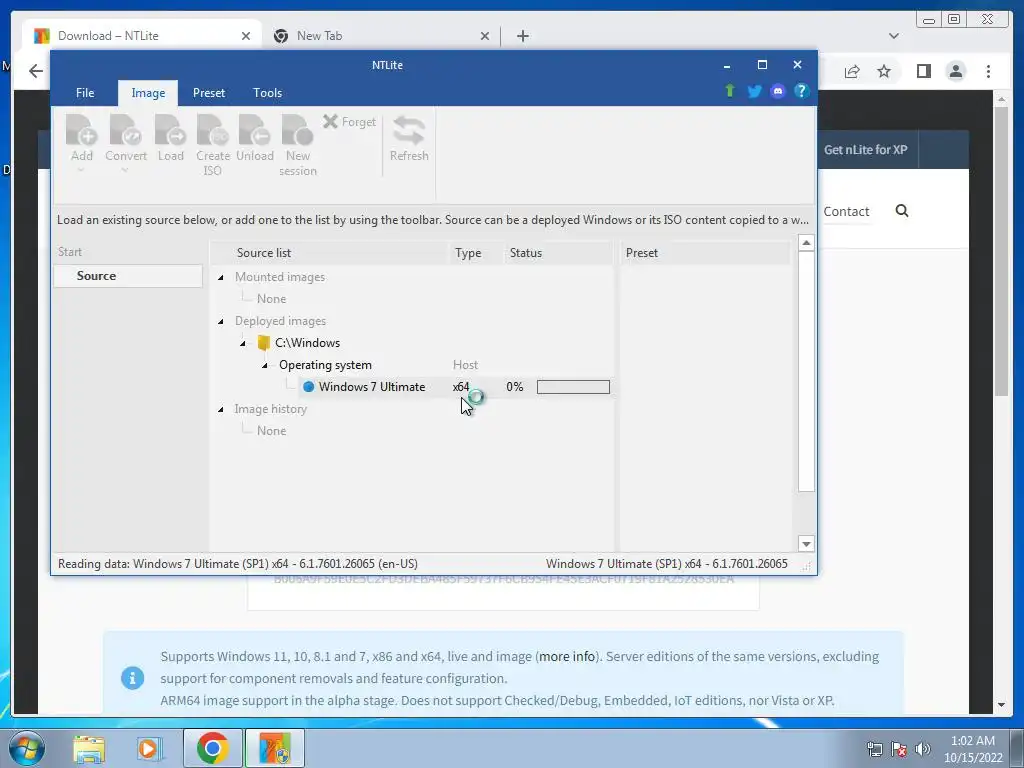1024x768 pixels.
Task: Click the Preset column header
Action: tap(705, 253)
